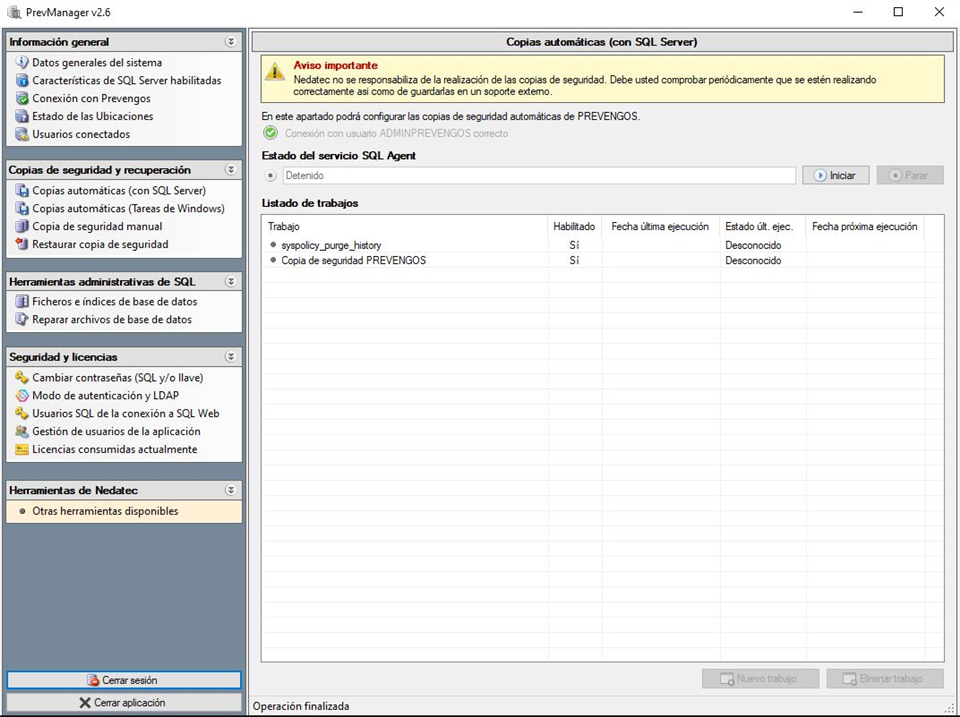
Task: Start the SQL Agent service with Iniciar
Action: click(x=835, y=175)
